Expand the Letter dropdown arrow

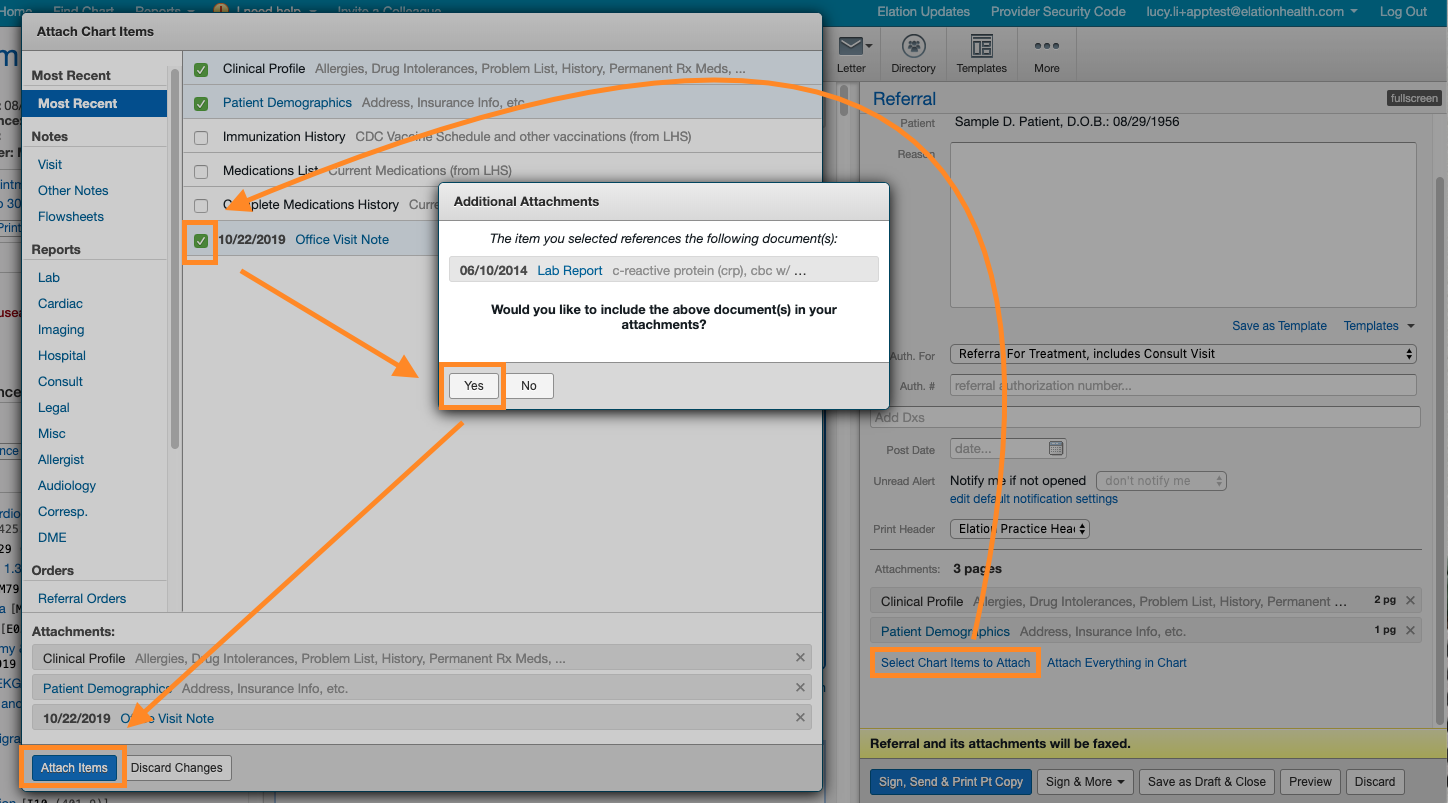point(869,47)
